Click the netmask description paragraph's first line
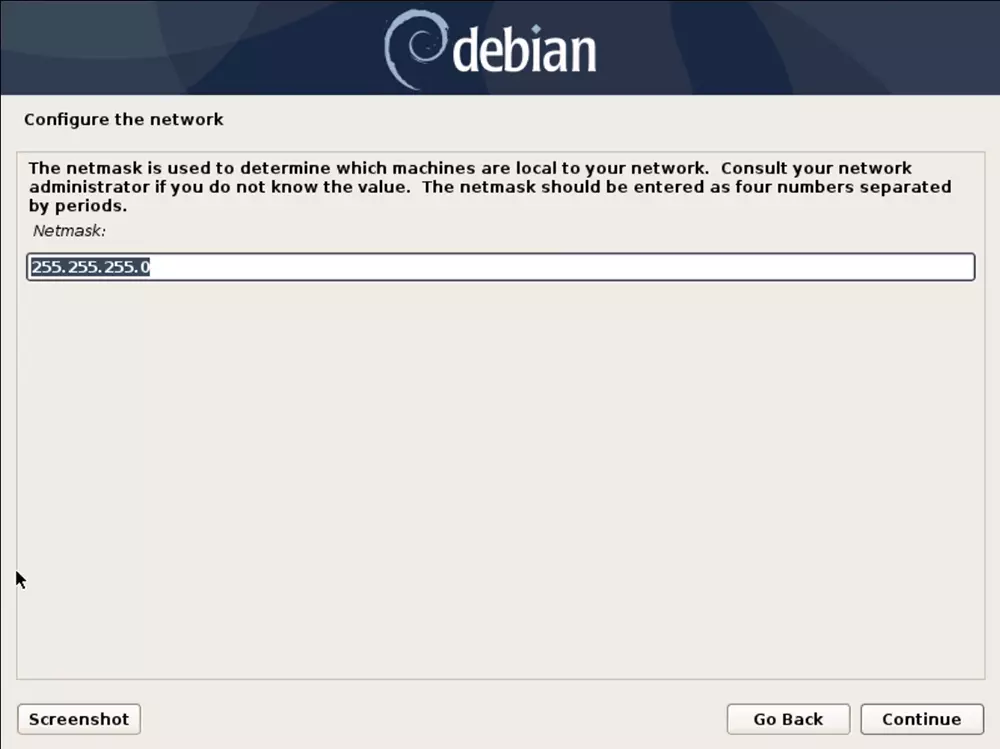This screenshot has height=749, width=1000. click(470, 168)
